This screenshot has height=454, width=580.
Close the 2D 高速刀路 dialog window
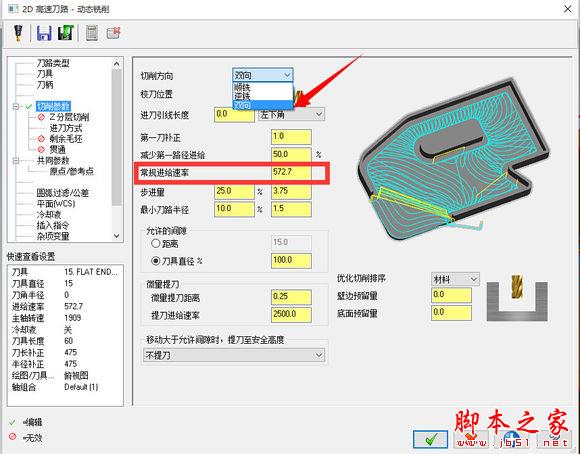(x=567, y=9)
